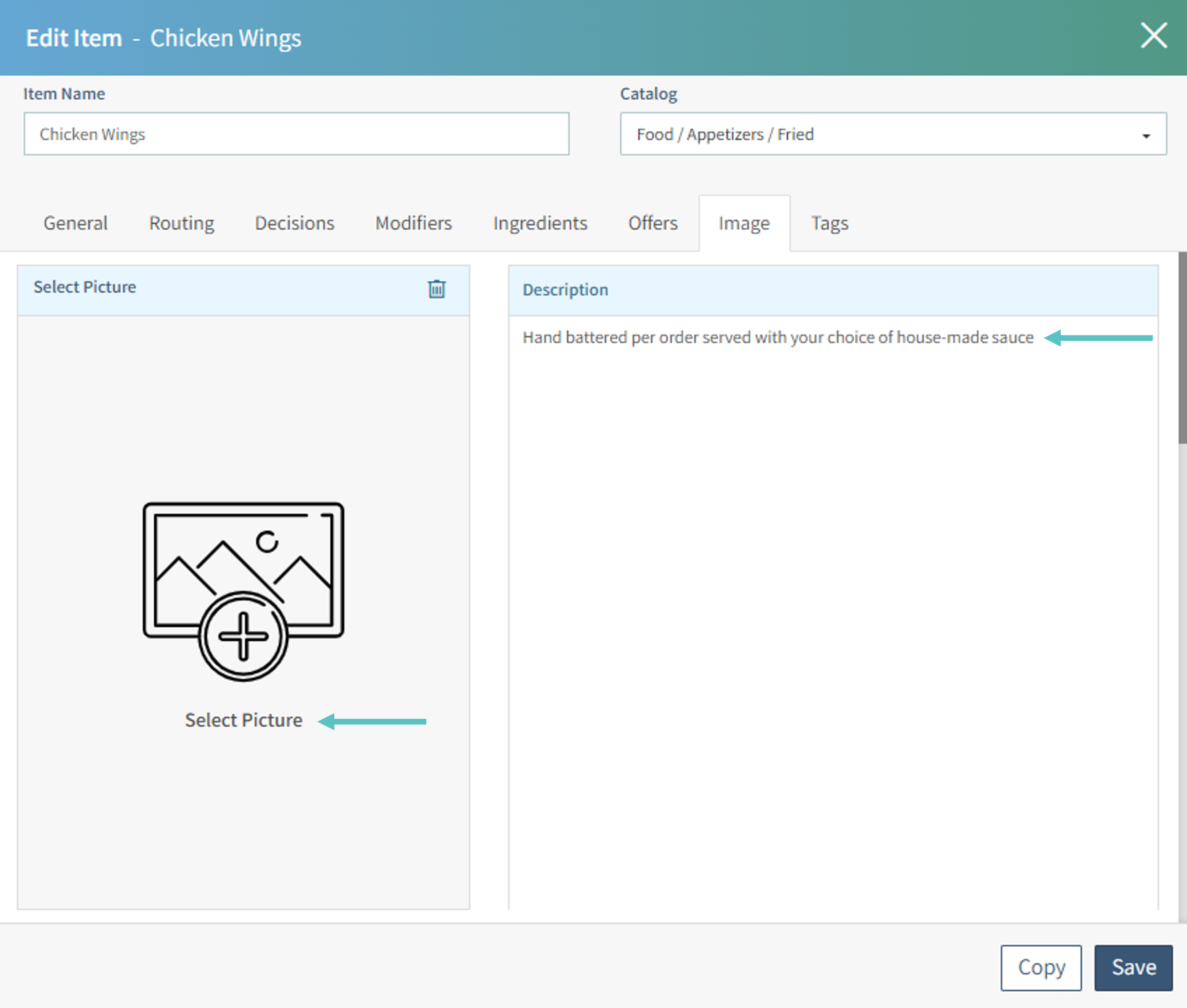Select the Modifiers tab
Screen dimensions: 1187x1008
pyautogui.click(x=413, y=223)
